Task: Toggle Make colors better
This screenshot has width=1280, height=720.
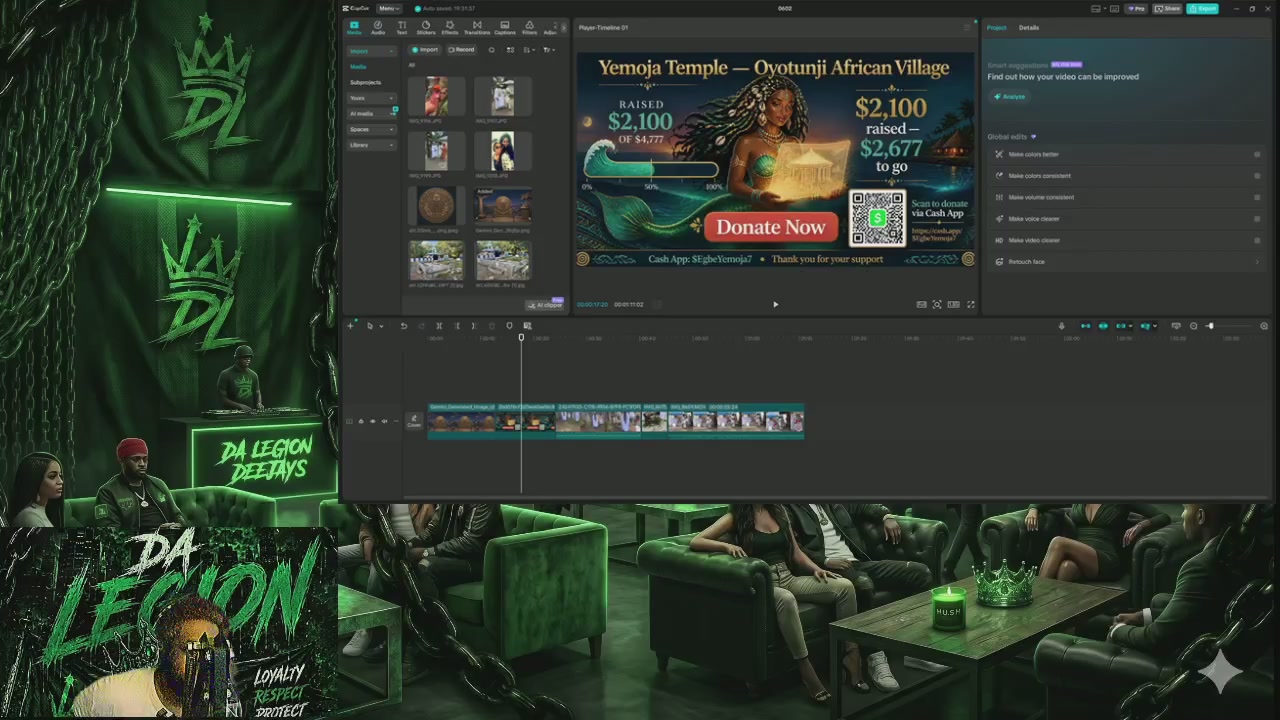Action: tap(1257, 155)
